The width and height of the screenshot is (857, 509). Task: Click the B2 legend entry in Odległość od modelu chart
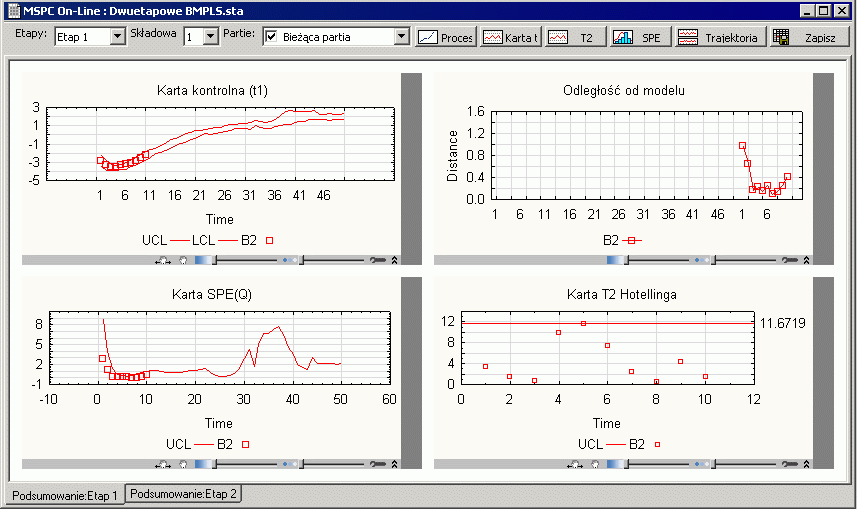621,240
